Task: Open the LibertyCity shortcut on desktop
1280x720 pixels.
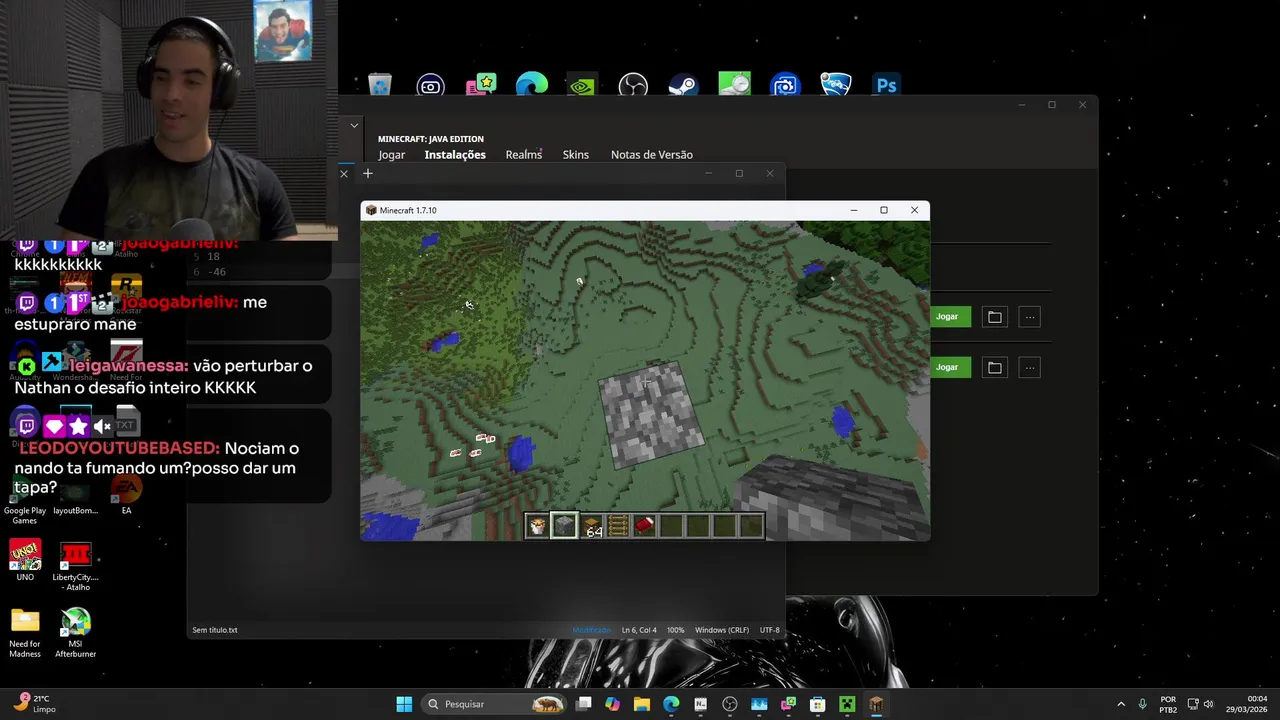Action: pyautogui.click(x=76, y=567)
